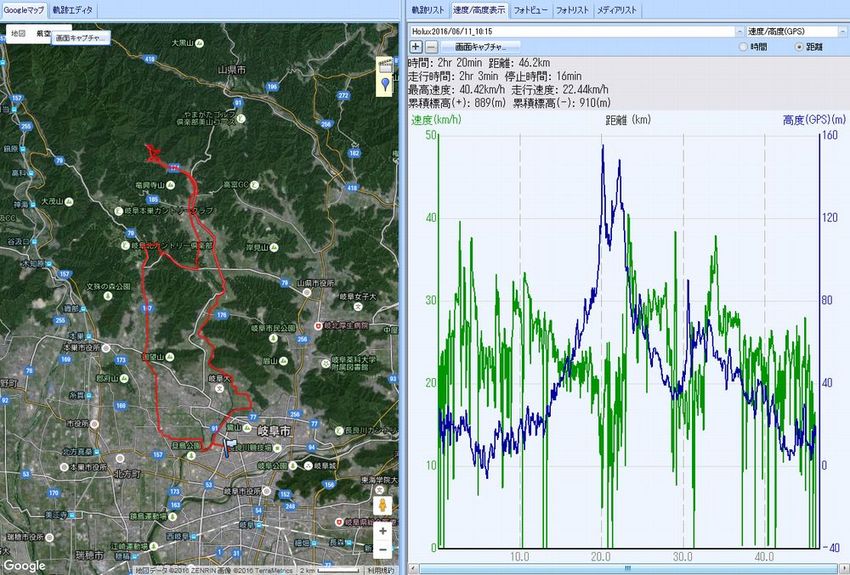Click the 文殊の森公園 park marker
The image size is (850, 575).
(x=108, y=296)
